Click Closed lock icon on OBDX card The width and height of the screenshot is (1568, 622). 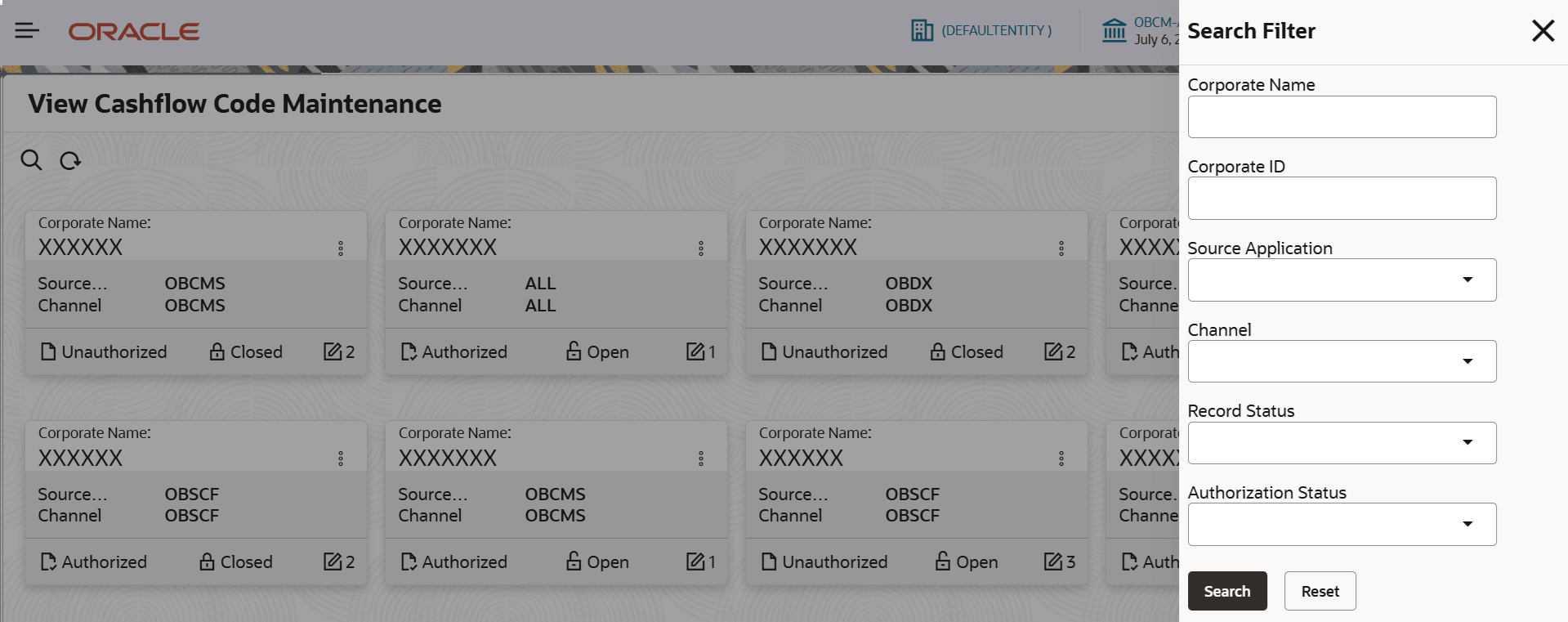point(938,351)
